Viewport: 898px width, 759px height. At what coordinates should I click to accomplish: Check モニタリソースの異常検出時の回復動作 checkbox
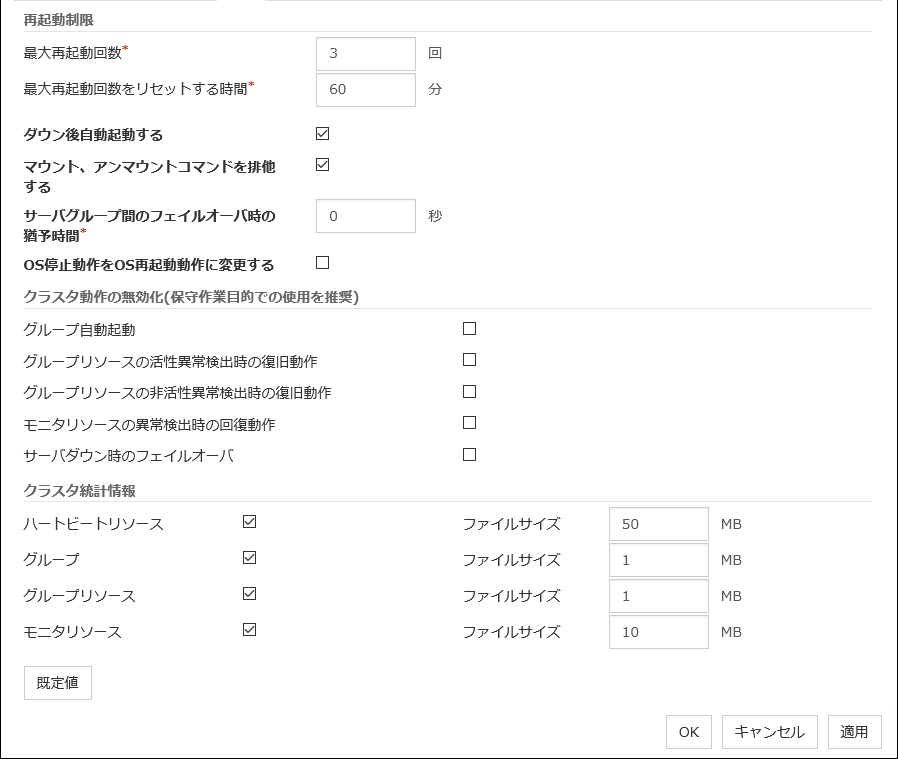pos(469,423)
